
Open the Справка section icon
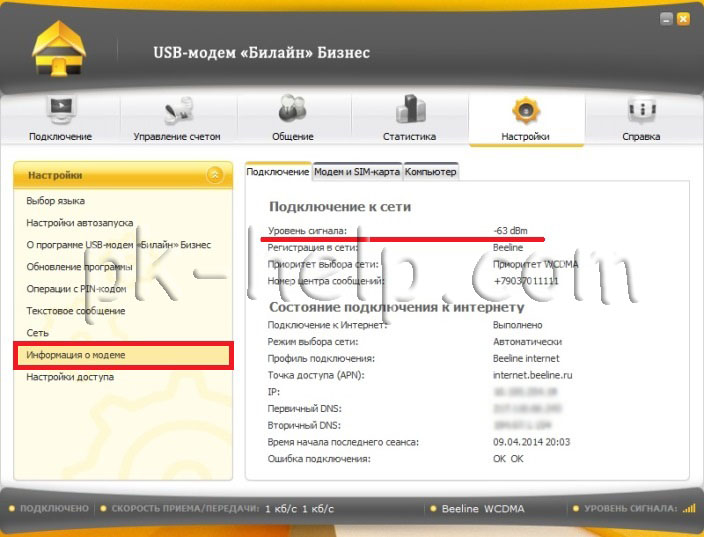point(642,110)
